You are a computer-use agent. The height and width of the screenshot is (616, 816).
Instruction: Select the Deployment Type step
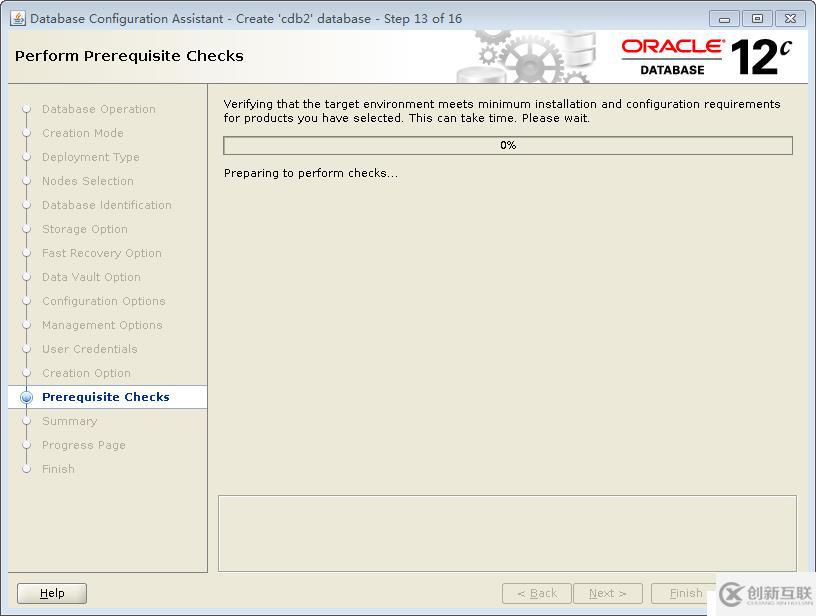click(91, 157)
